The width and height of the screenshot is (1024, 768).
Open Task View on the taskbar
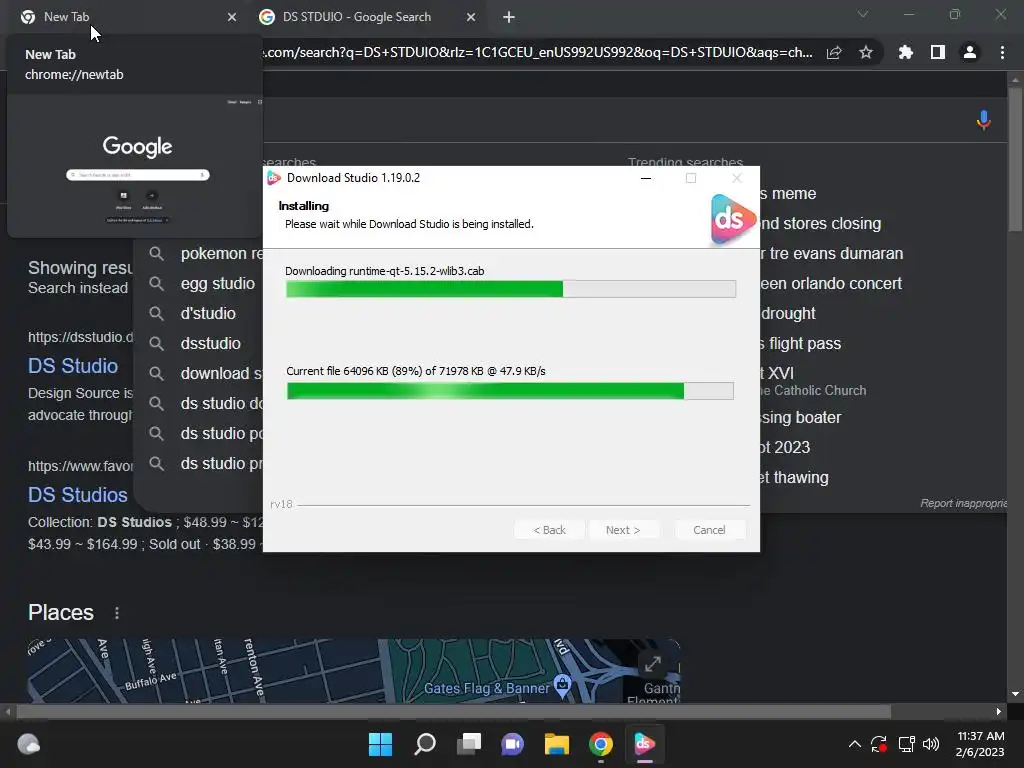pyautogui.click(x=469, y=744)
